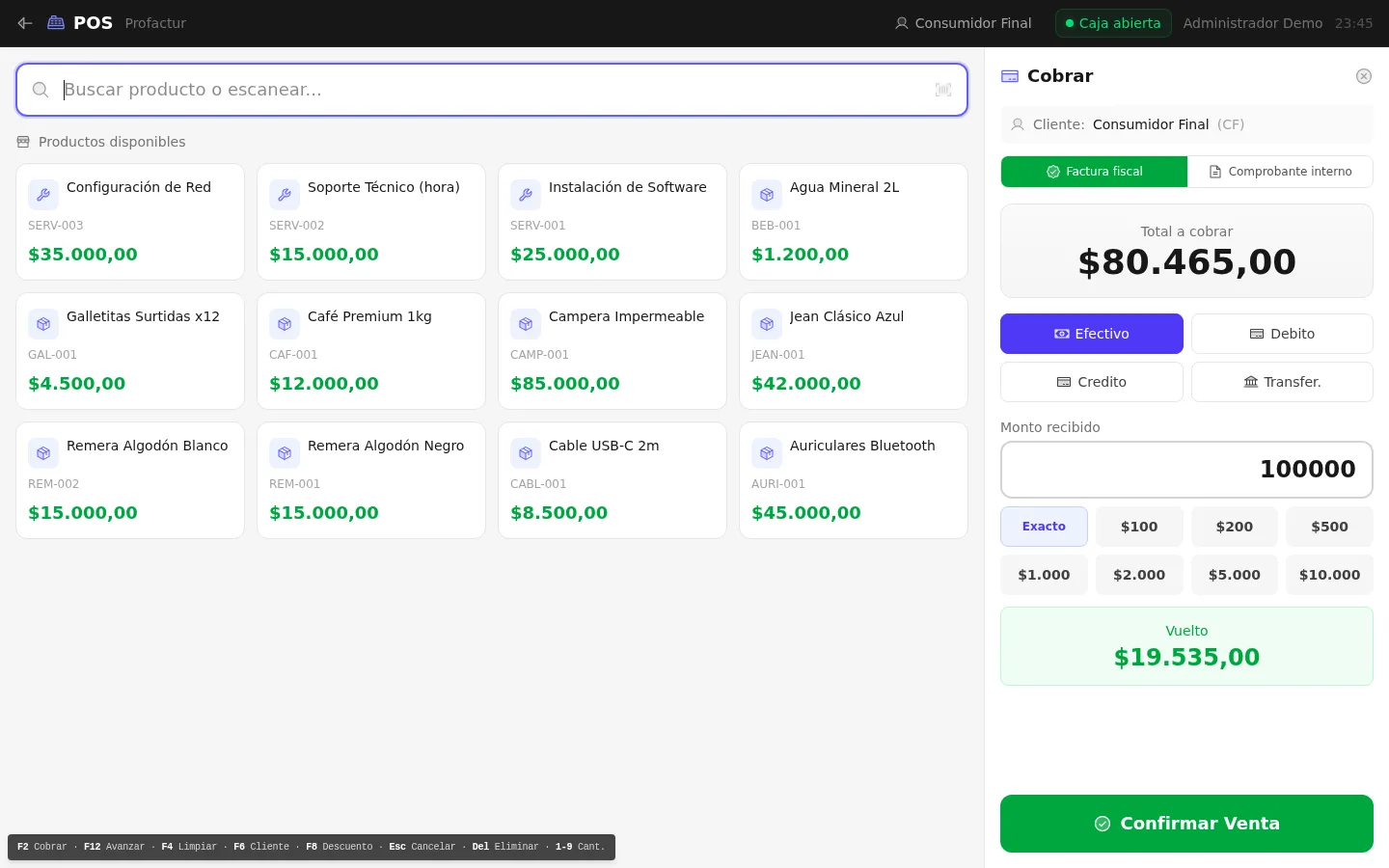The image size is (1389, 868).
Task: Click the SERV-003 product code
Action: (56, 226)
